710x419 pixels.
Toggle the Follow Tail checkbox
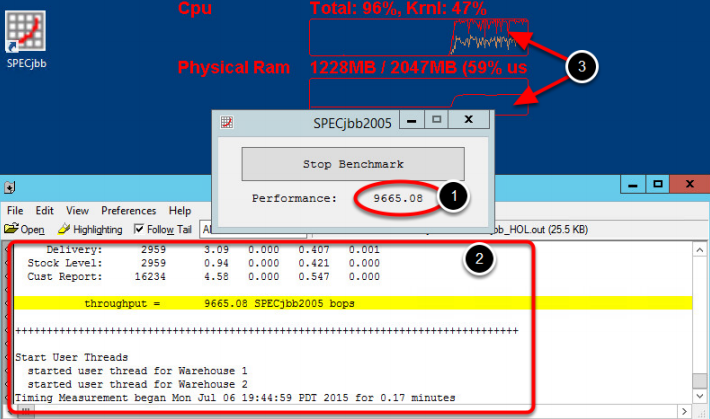tap(139, 229)
